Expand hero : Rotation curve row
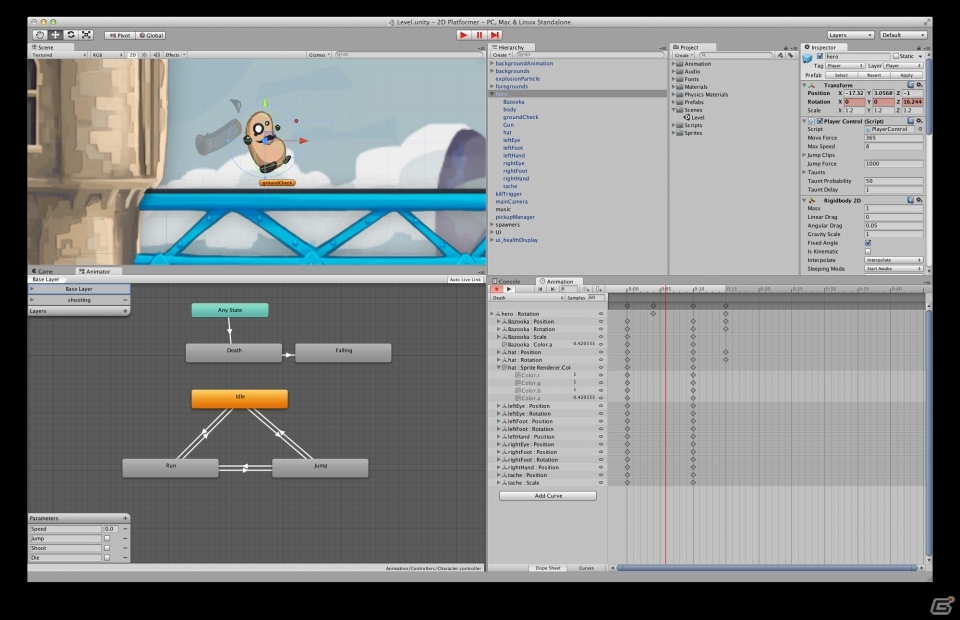This screenshot has height=620, width=960. tap(492, 314)
